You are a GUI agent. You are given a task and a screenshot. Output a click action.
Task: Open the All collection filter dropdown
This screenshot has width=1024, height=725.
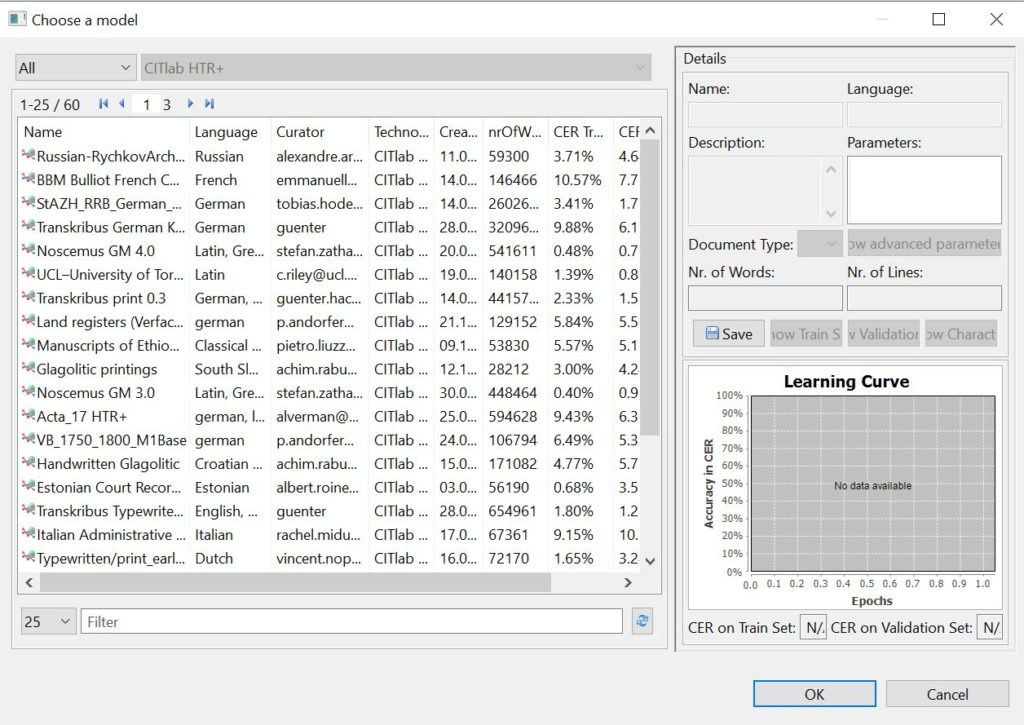point(76,68)
